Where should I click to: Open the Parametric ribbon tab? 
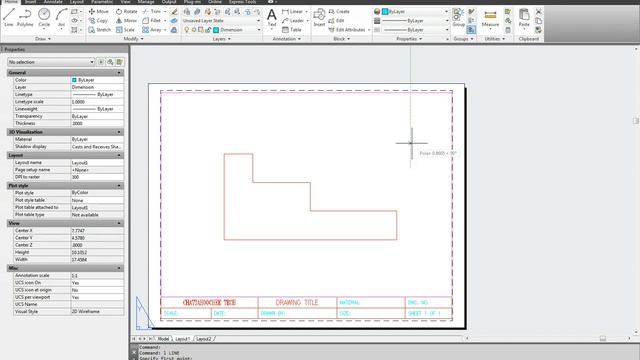pyautogui.click(x=102, y=2)
